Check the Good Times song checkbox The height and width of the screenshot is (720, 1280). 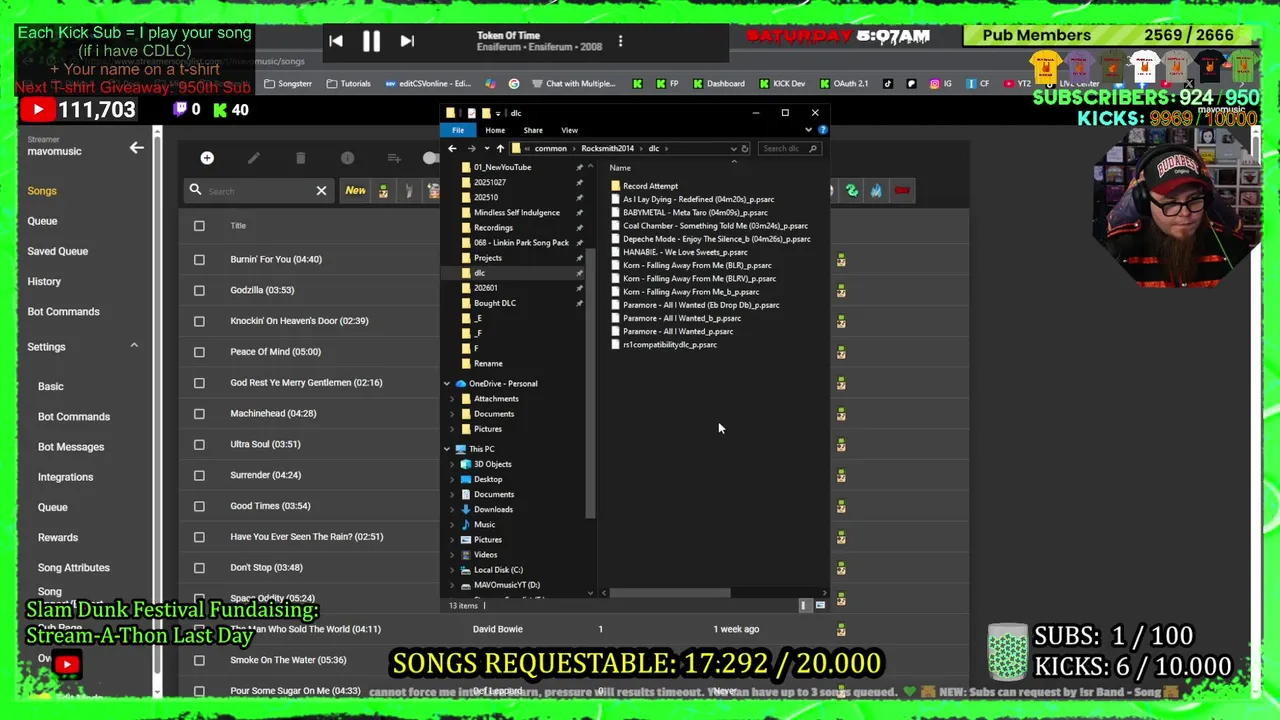[199, 506]
